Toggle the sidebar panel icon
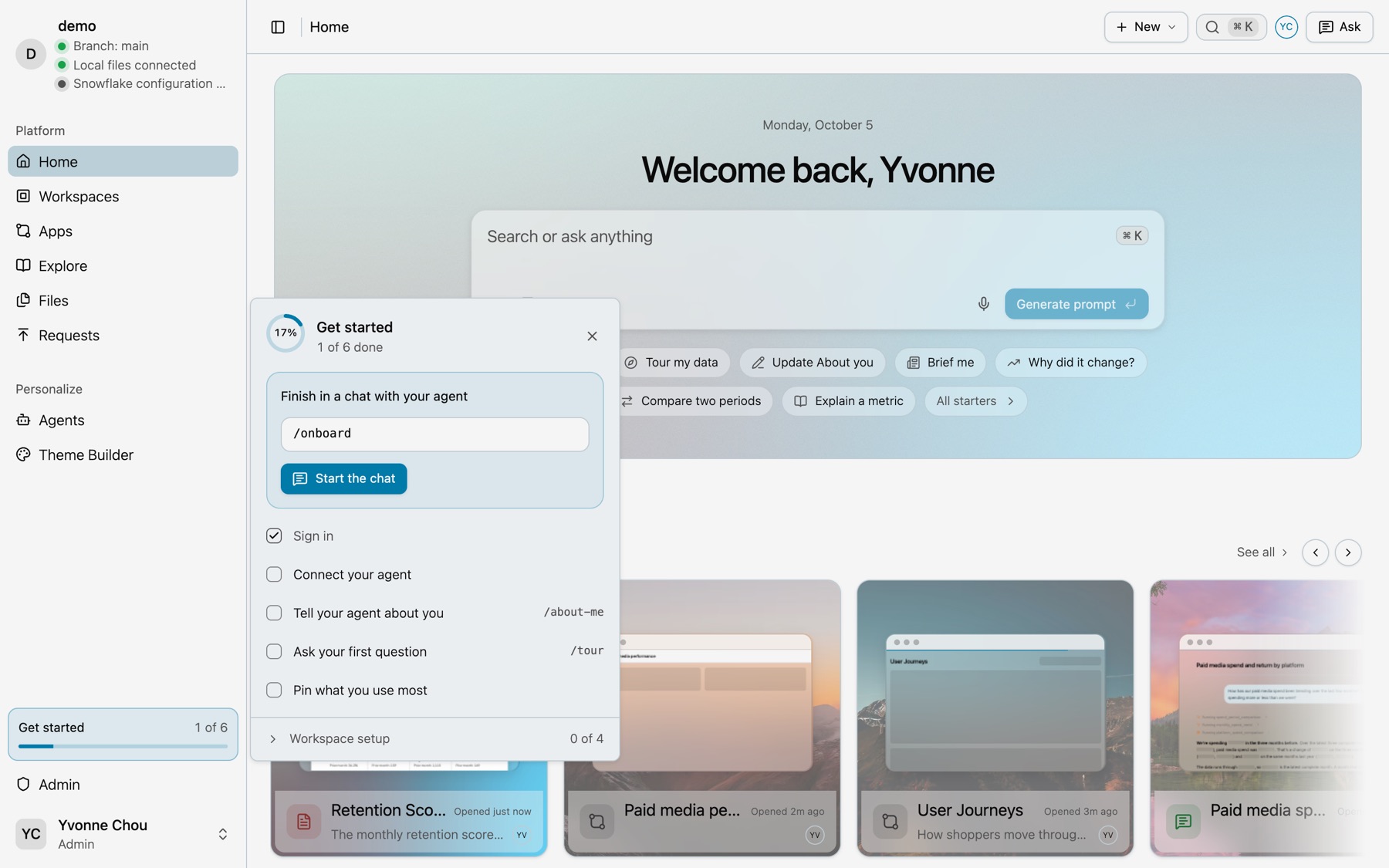 [278, 27]
